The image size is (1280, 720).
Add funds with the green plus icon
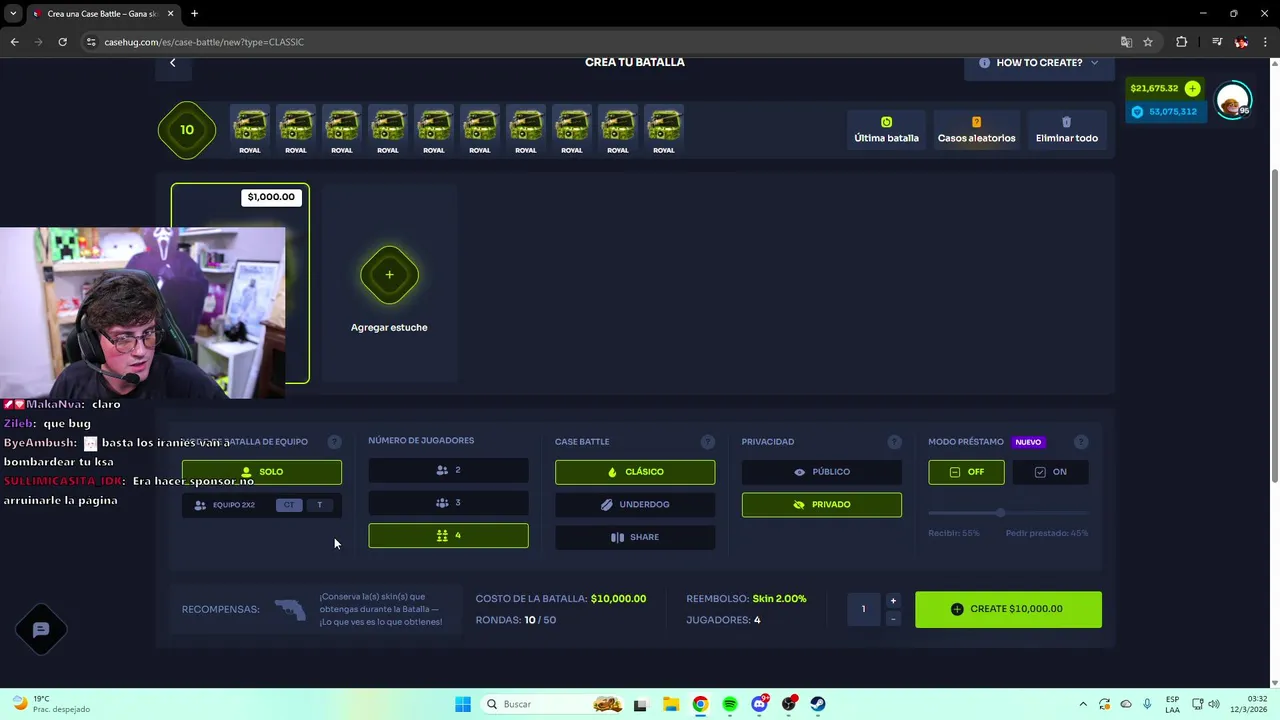click(x=1192, y=88)
